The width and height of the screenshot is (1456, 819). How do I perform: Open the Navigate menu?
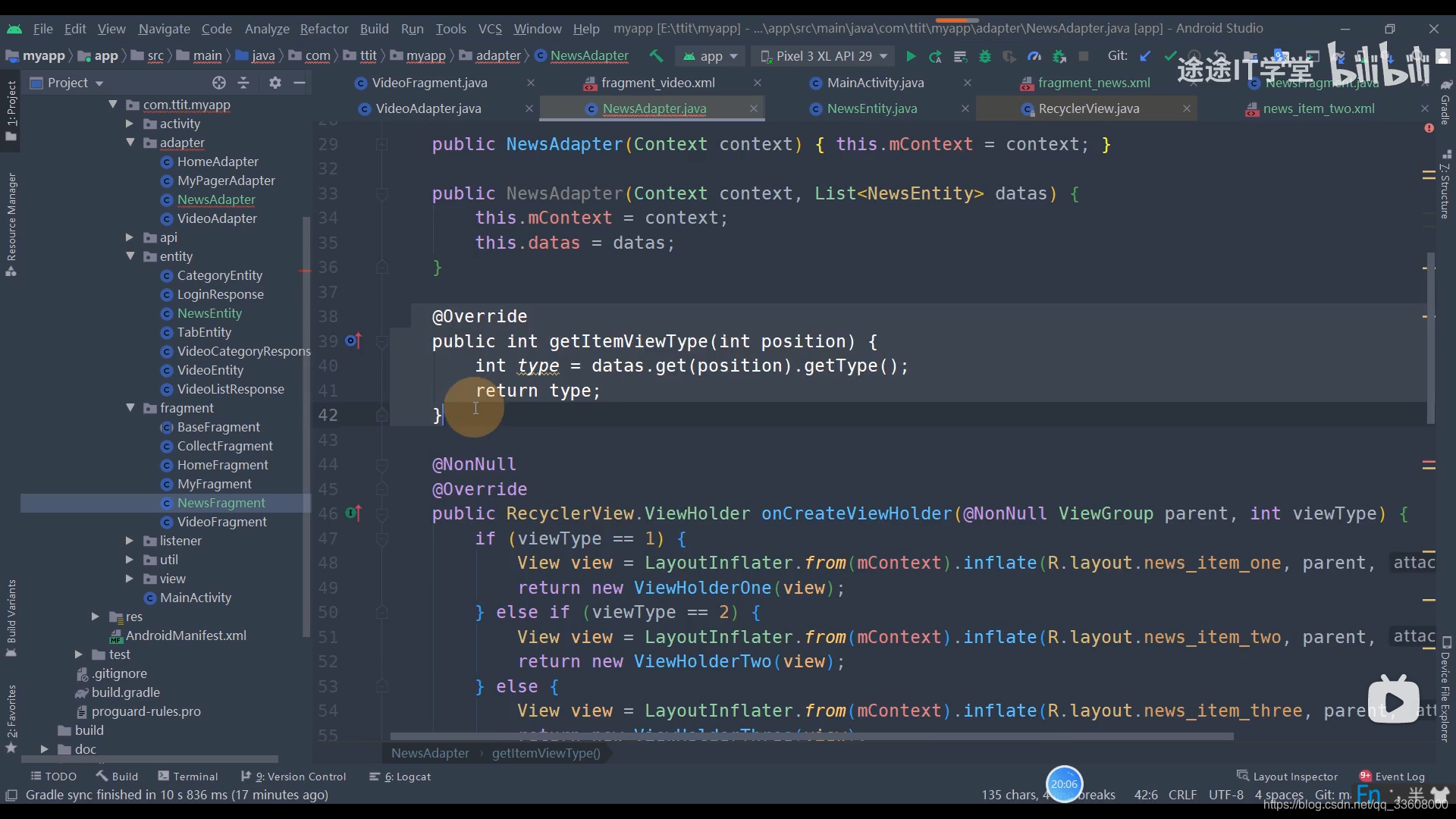click(164, 29)
